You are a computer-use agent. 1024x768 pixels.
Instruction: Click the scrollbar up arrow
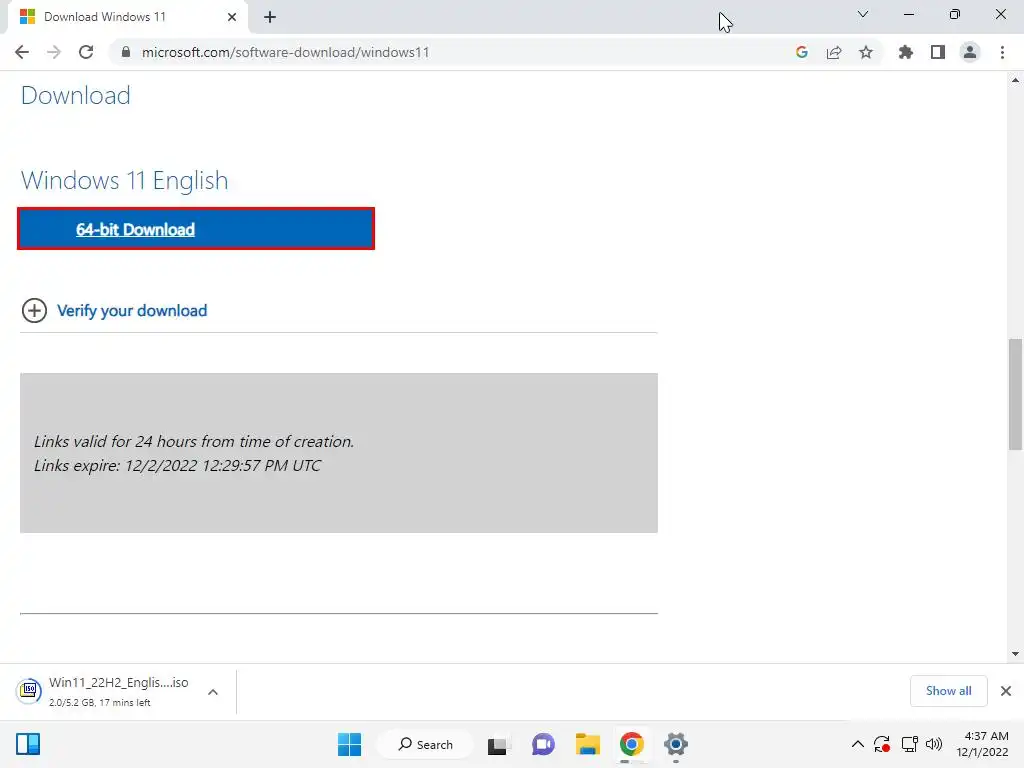[1015, 80]
